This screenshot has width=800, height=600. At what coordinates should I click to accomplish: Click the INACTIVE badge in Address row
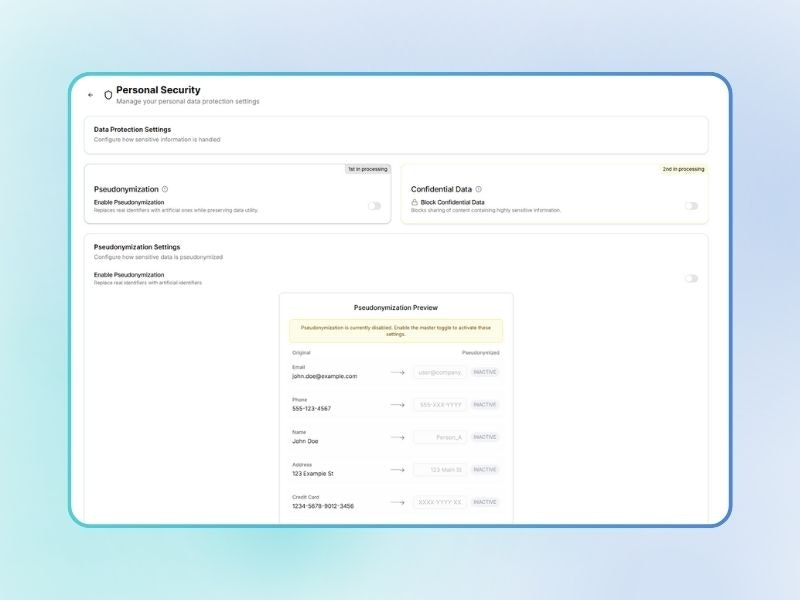pyautogui.click(x=485, y=469)
